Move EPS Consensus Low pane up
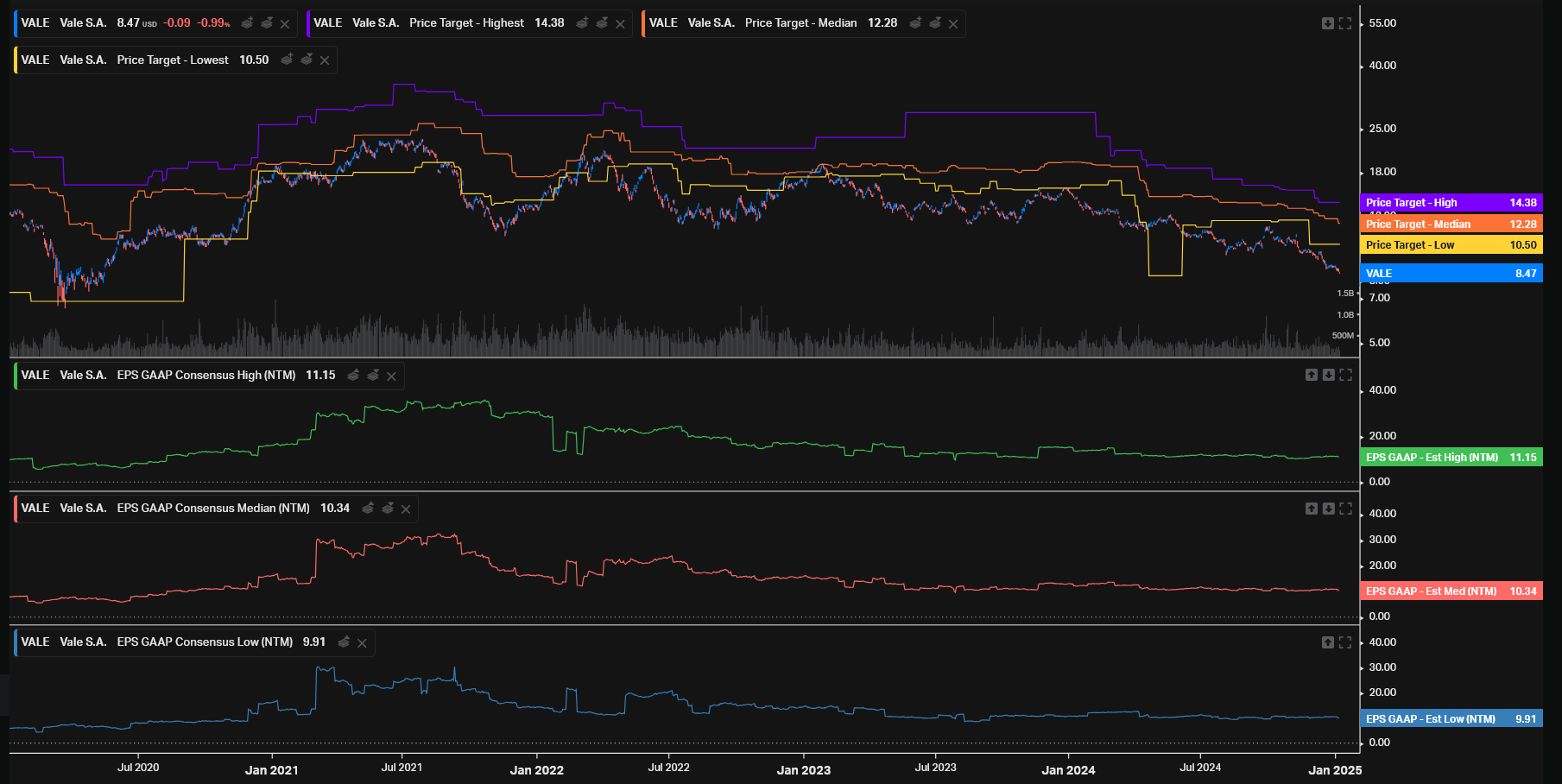1562x784 pixels. [1327, 642]
